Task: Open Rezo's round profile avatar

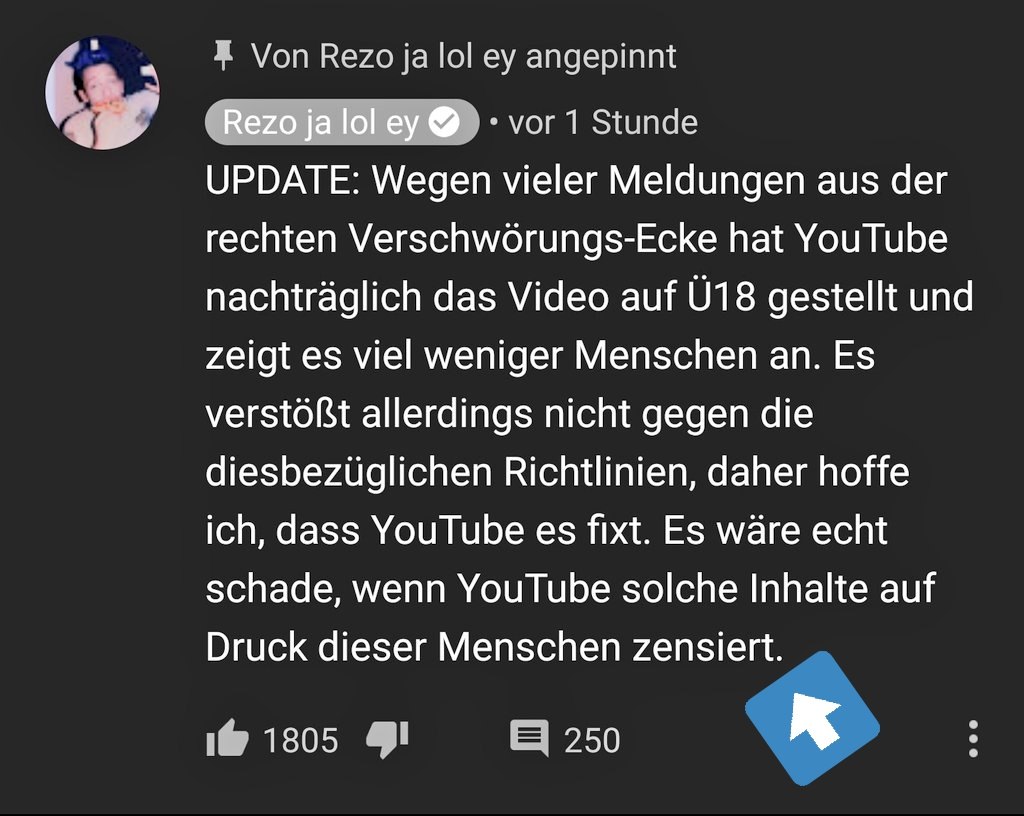Action: [102, 93]
